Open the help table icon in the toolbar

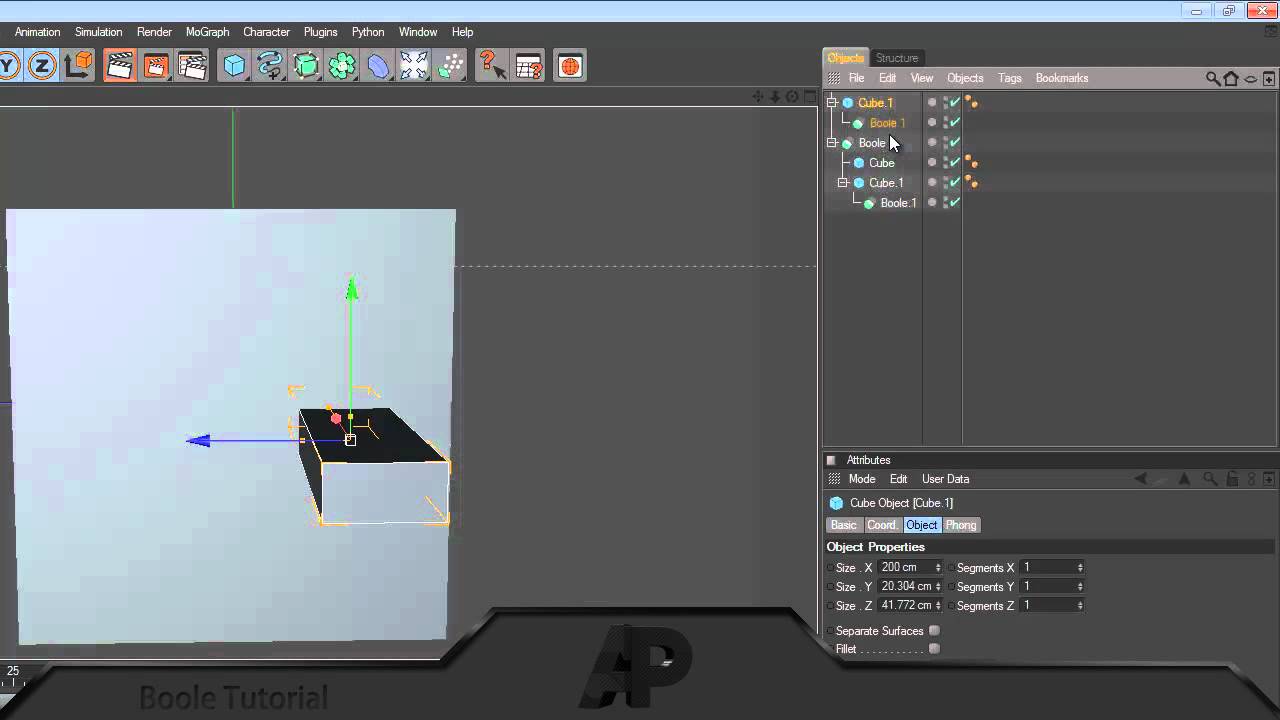click(x=528, y=66)
